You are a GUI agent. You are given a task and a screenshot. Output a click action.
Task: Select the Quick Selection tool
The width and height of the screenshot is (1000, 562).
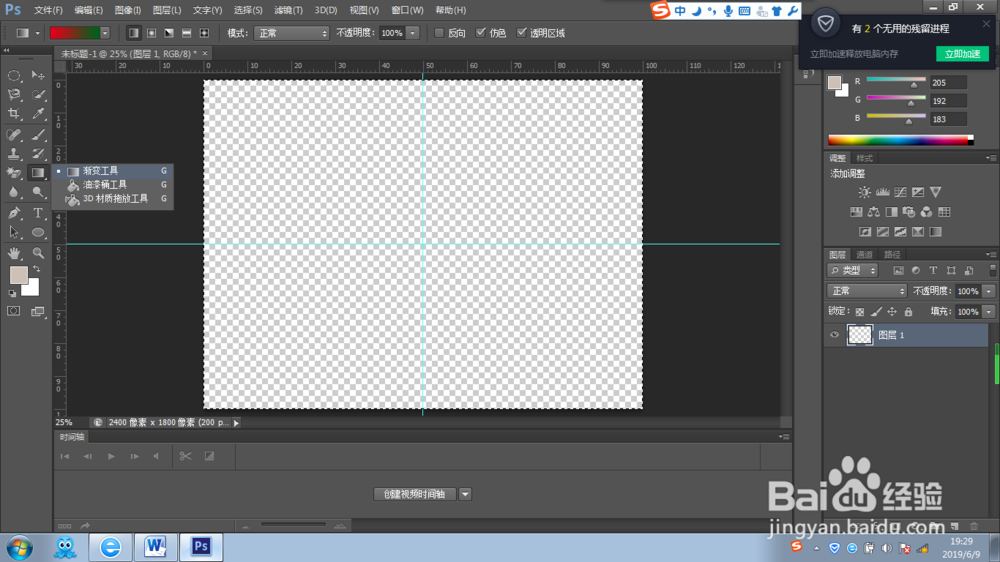click(x=38, y=94)
